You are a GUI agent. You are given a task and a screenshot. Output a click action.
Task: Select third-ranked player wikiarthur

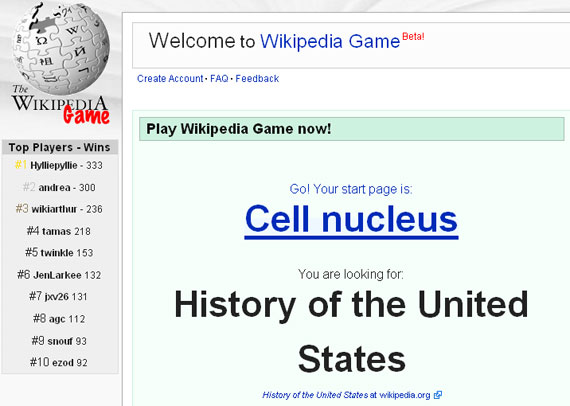point(54,209)
